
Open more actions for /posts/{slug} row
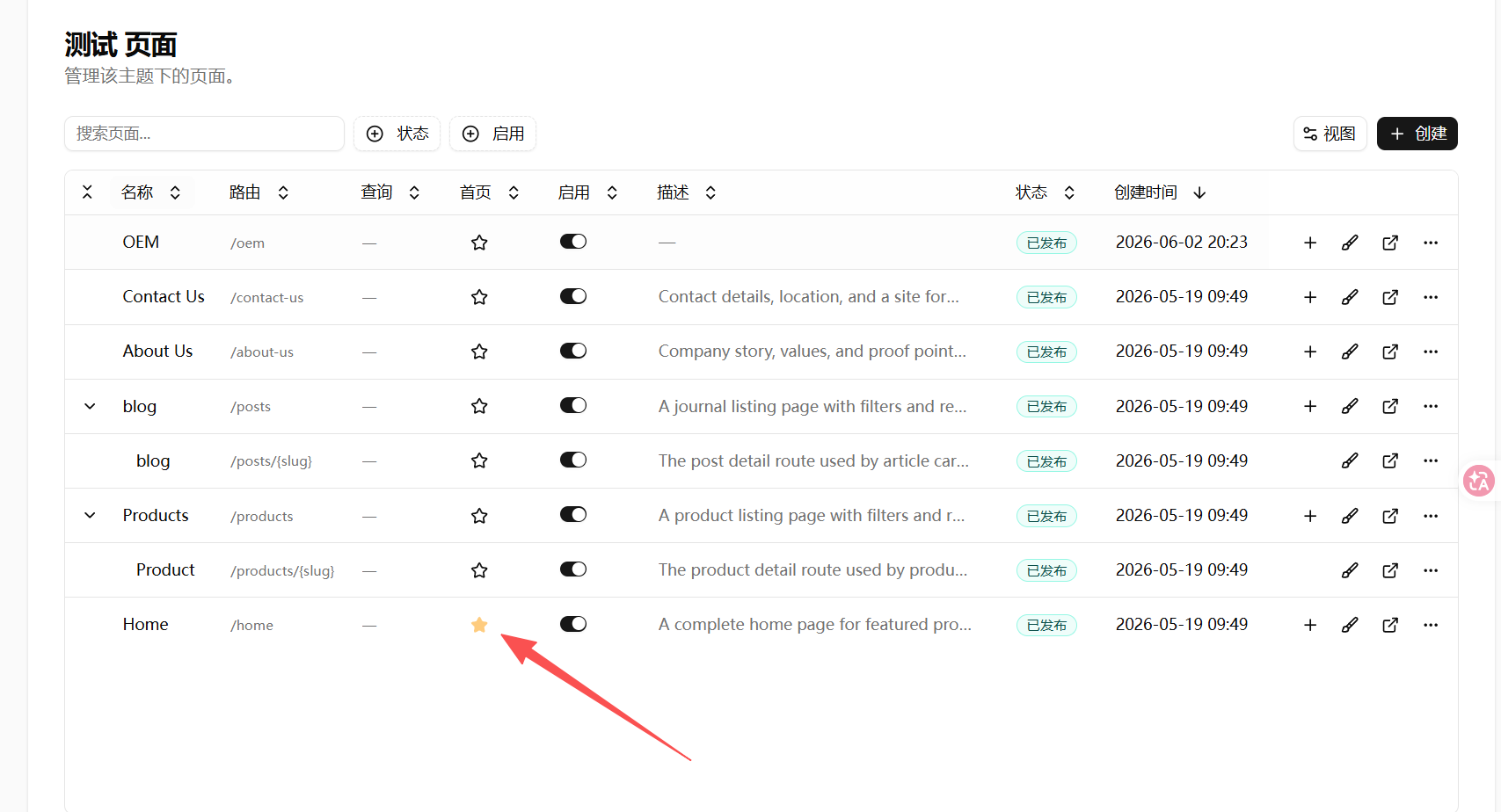[1431, 460]
